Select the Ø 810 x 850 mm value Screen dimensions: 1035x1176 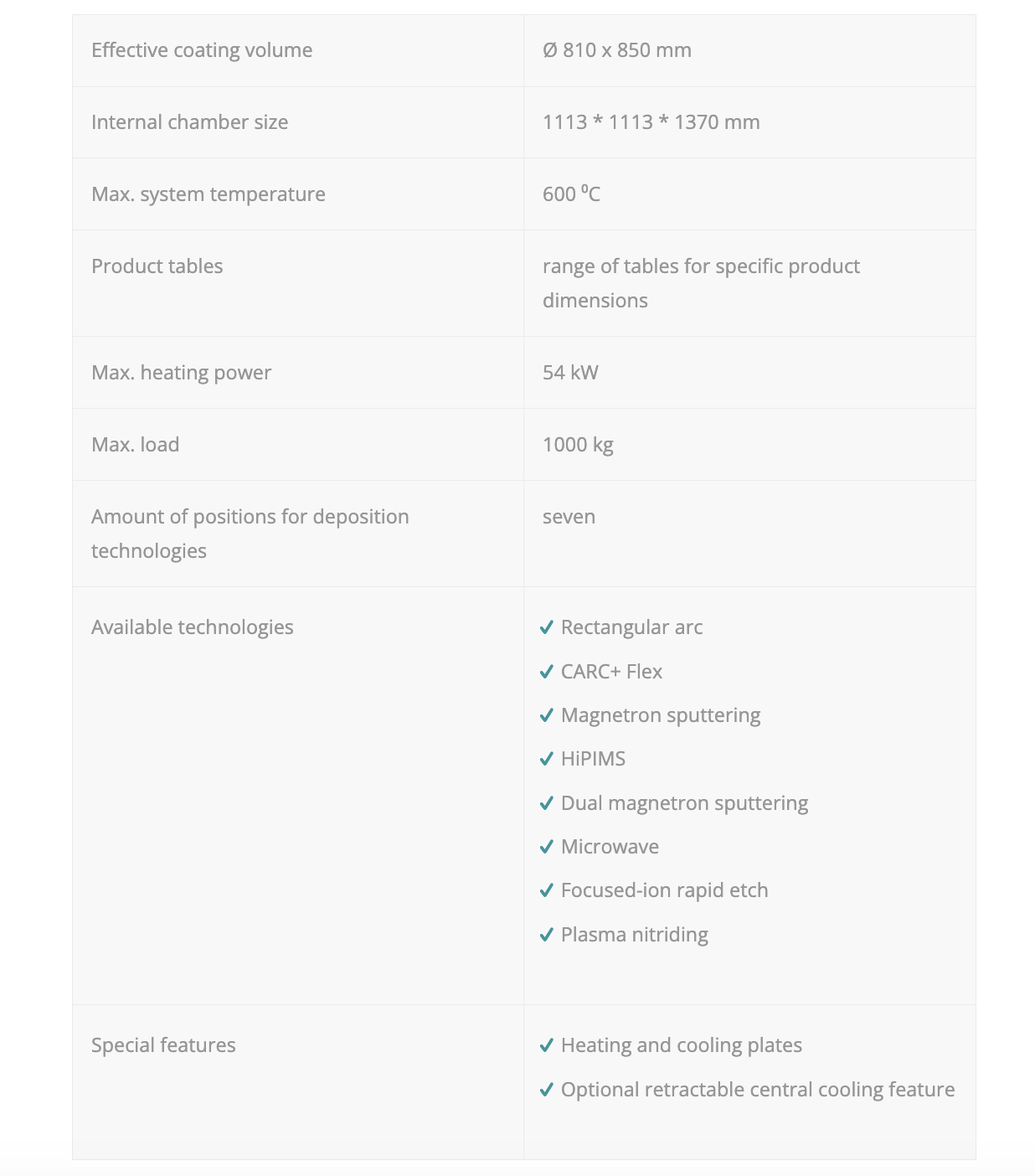point(617,50)
